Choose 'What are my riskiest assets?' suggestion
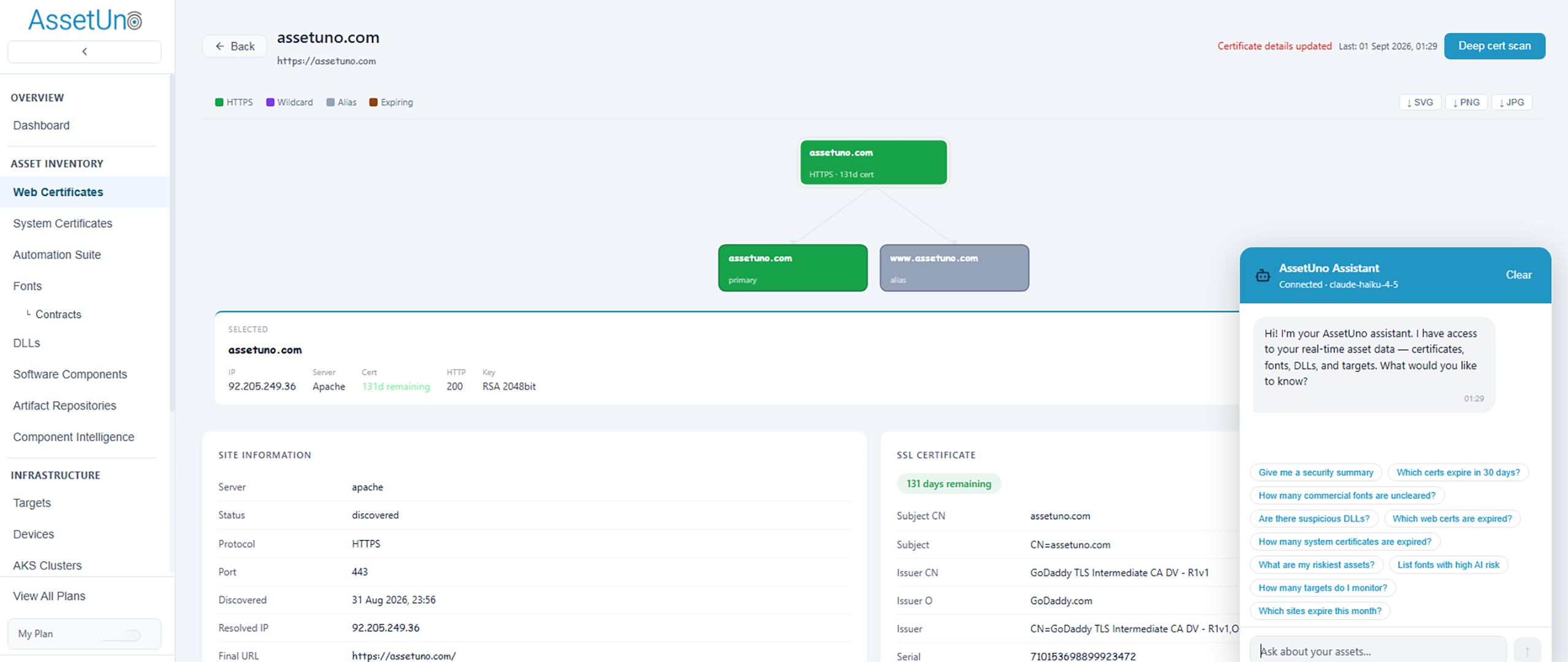 (1316, 565)
